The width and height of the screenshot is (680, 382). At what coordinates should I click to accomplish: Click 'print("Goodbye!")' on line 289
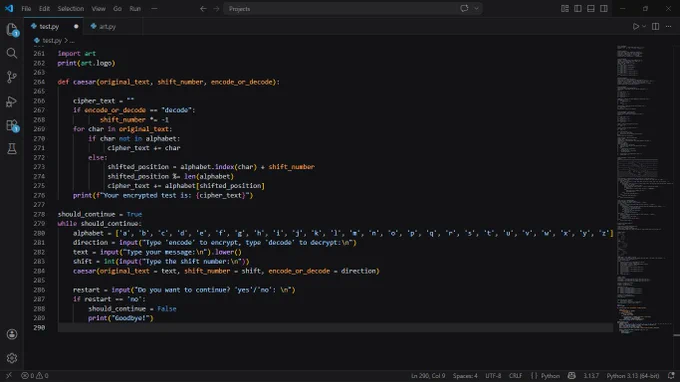[x=121, y=318]
